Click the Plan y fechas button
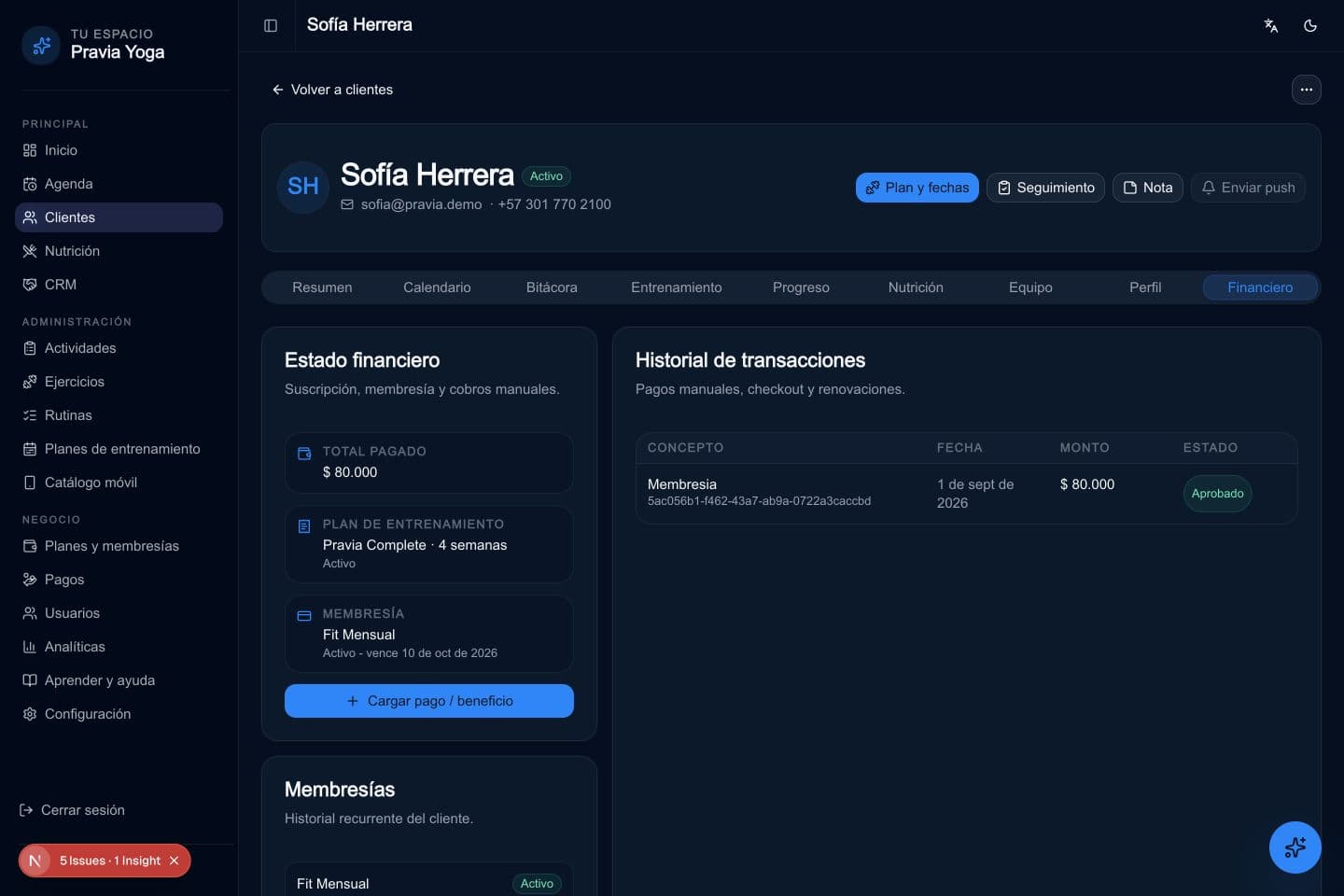 917,188
